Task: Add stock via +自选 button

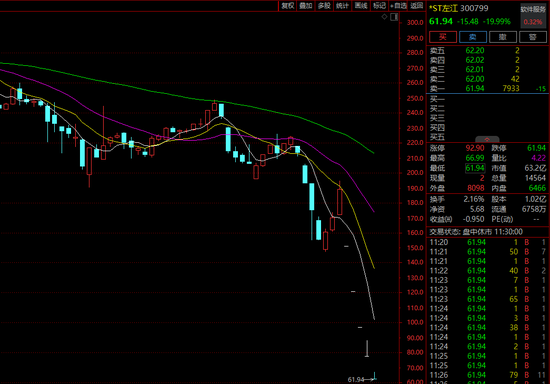Action: tap(398, 6)
